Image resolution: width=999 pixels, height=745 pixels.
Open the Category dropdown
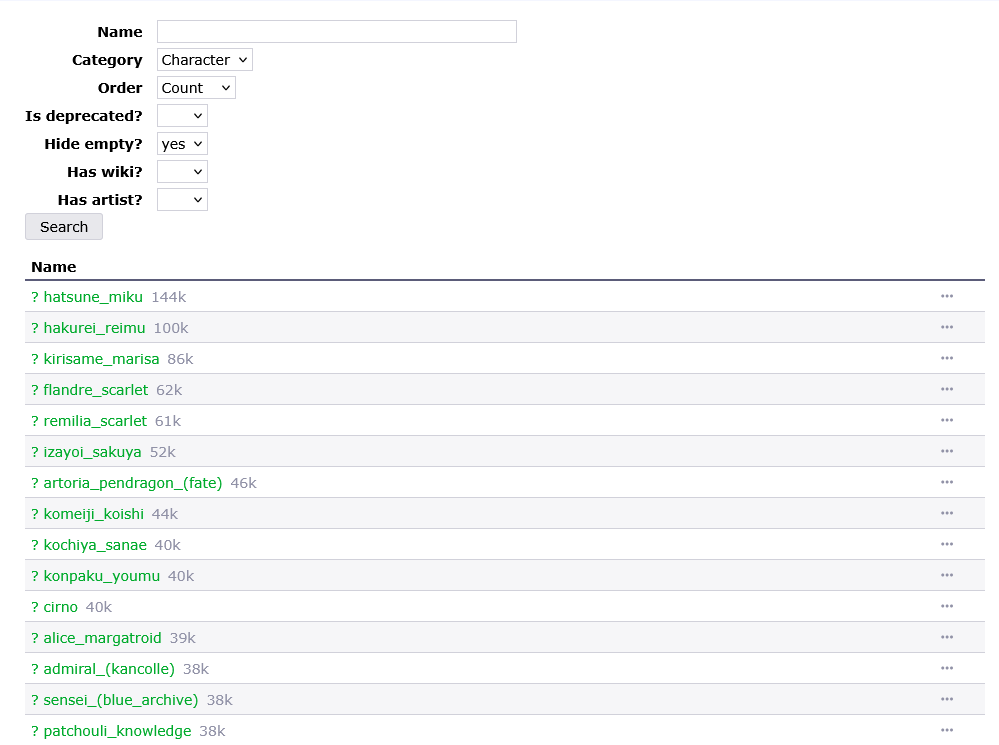click(205, 60)
